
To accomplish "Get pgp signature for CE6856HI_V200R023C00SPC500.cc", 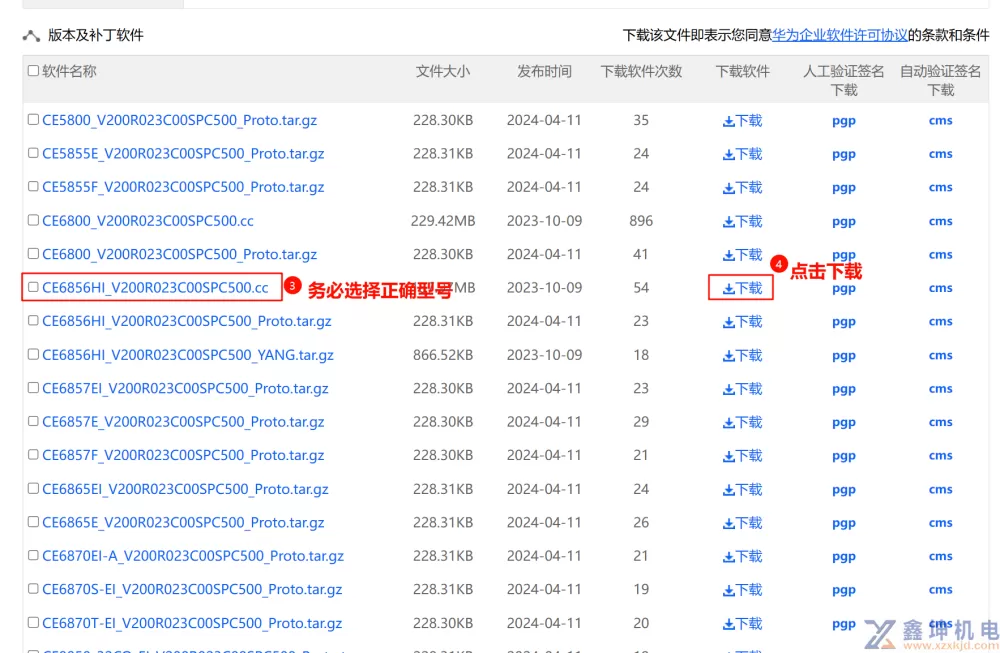I will [844, 289].
